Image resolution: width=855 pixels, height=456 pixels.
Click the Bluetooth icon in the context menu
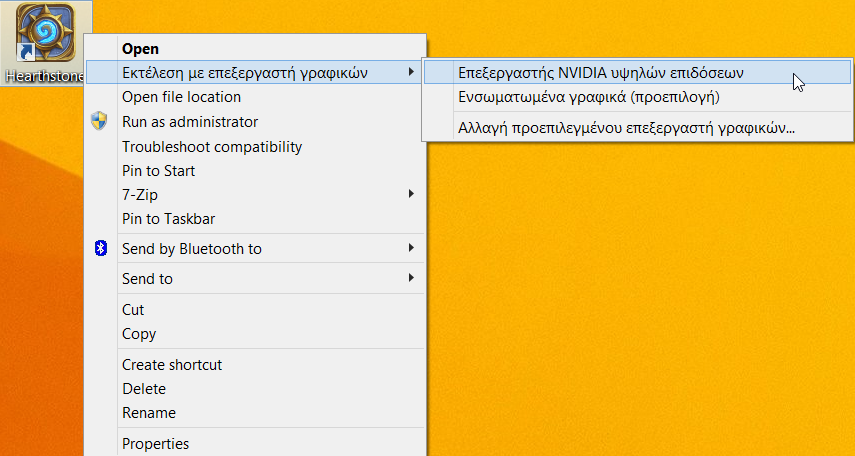101,248
